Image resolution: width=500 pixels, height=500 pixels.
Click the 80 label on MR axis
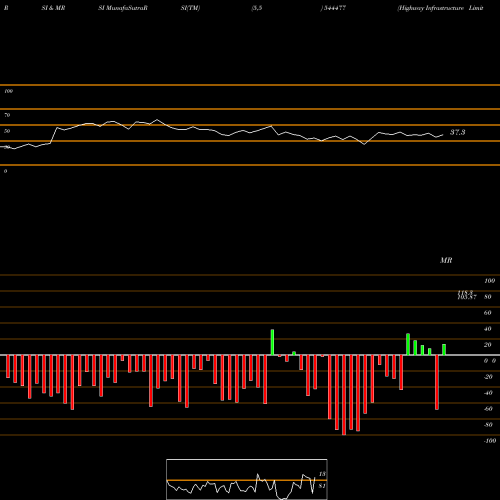(x=488, y=297)
